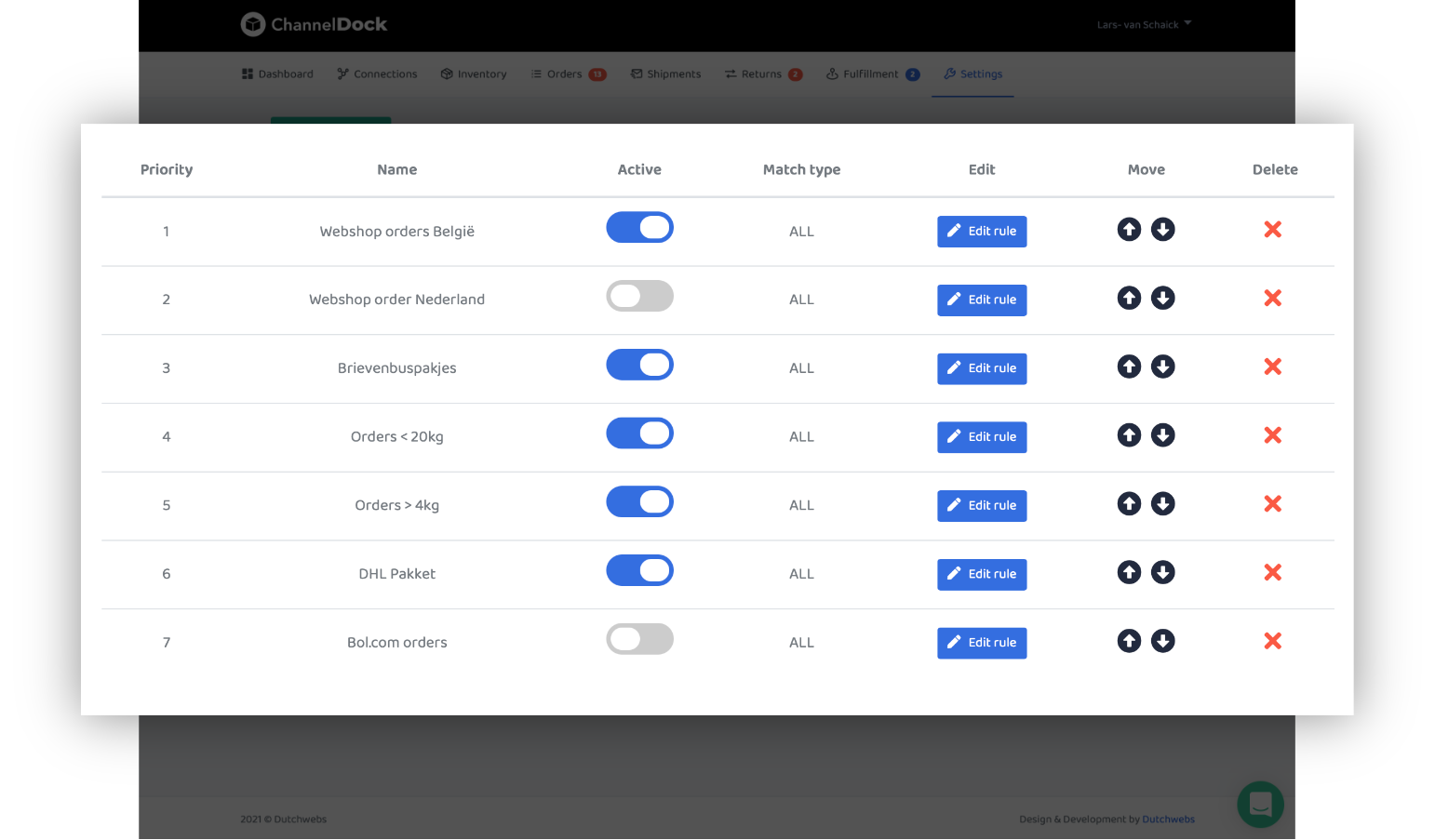Open the Inventory tab

pyautogui.click(x=474, y=73)
